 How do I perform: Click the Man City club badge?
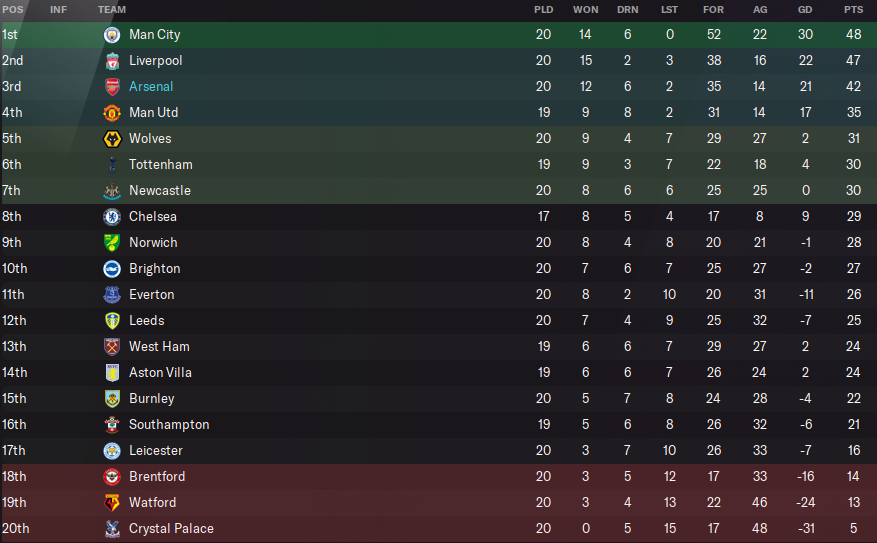tap(111, 35)
